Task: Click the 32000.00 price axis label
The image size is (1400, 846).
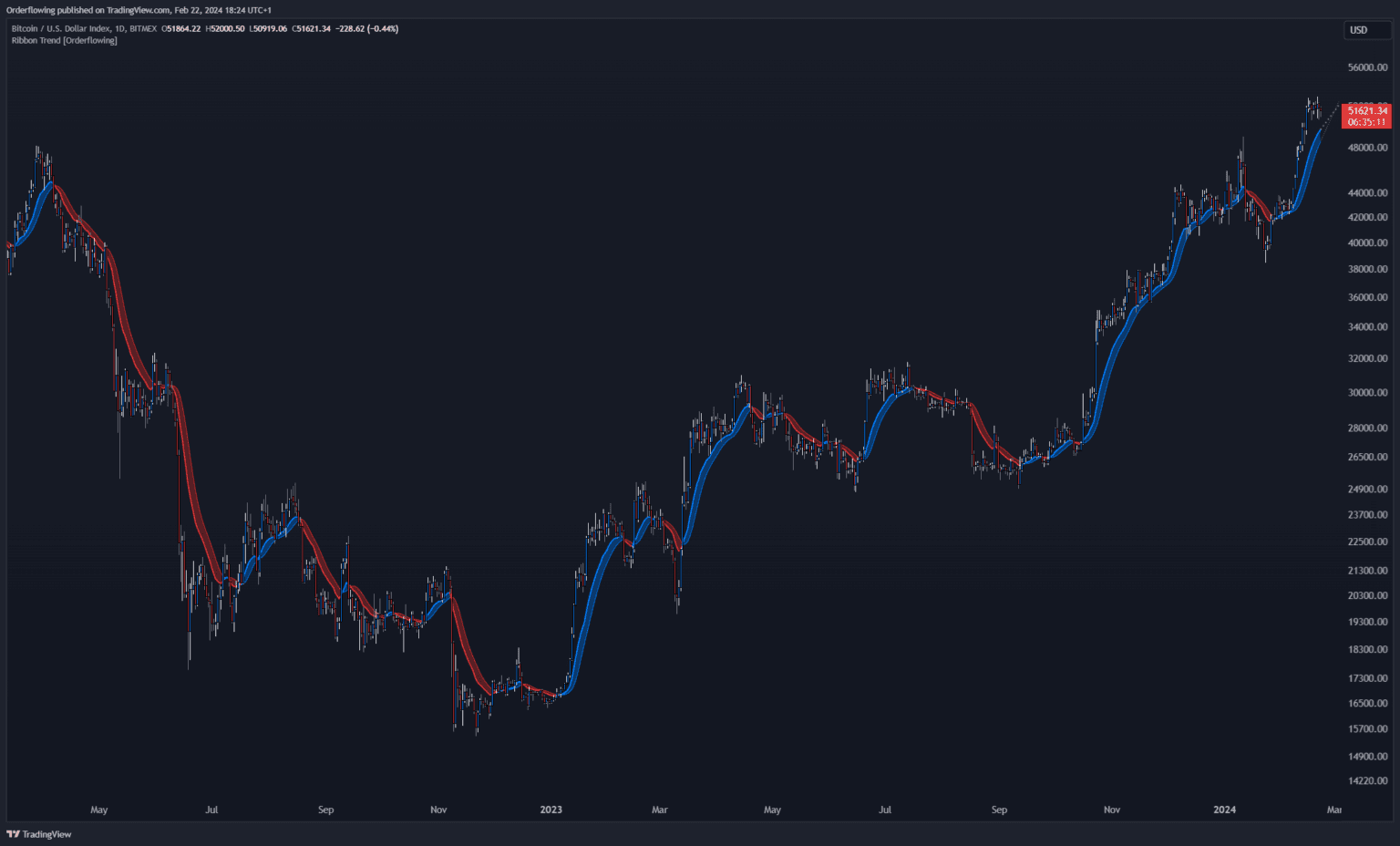Action: 1367,358
